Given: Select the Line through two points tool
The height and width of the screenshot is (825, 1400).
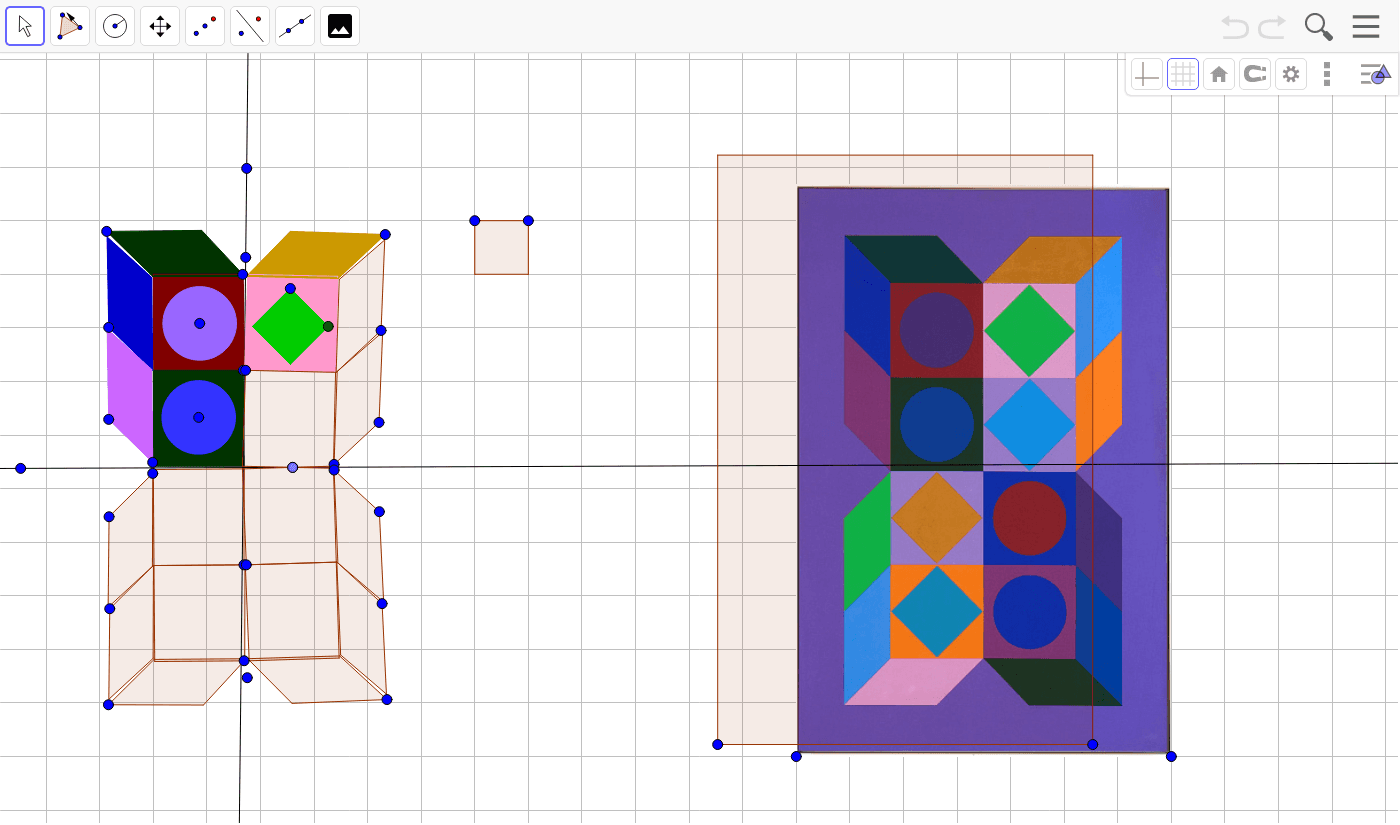Looking at the screenshot, I should (x=295, y=26).
